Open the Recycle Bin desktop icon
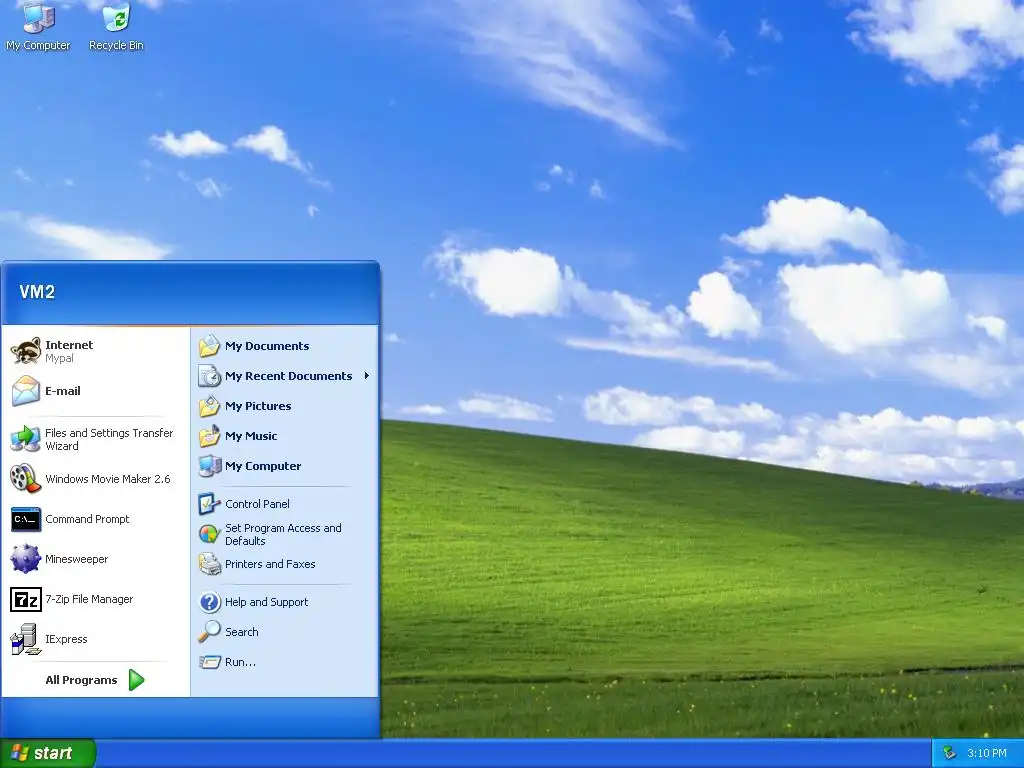The image size is (1024, 768). pyautogui.click(x=116, y=17)
